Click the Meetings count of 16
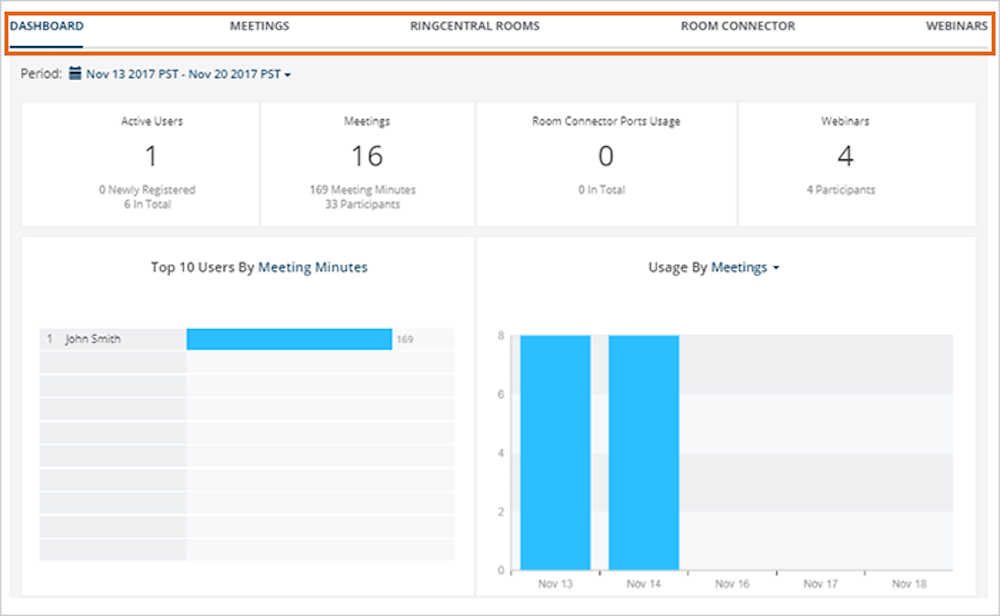 click(x=367, y=157)
